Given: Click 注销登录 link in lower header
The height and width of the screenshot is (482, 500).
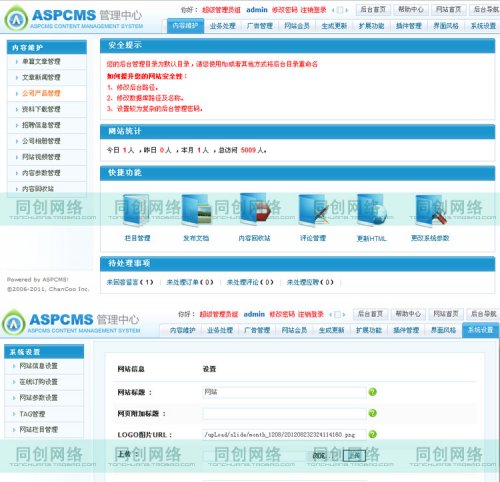Looking at the screenshot, I should (311, 314).
